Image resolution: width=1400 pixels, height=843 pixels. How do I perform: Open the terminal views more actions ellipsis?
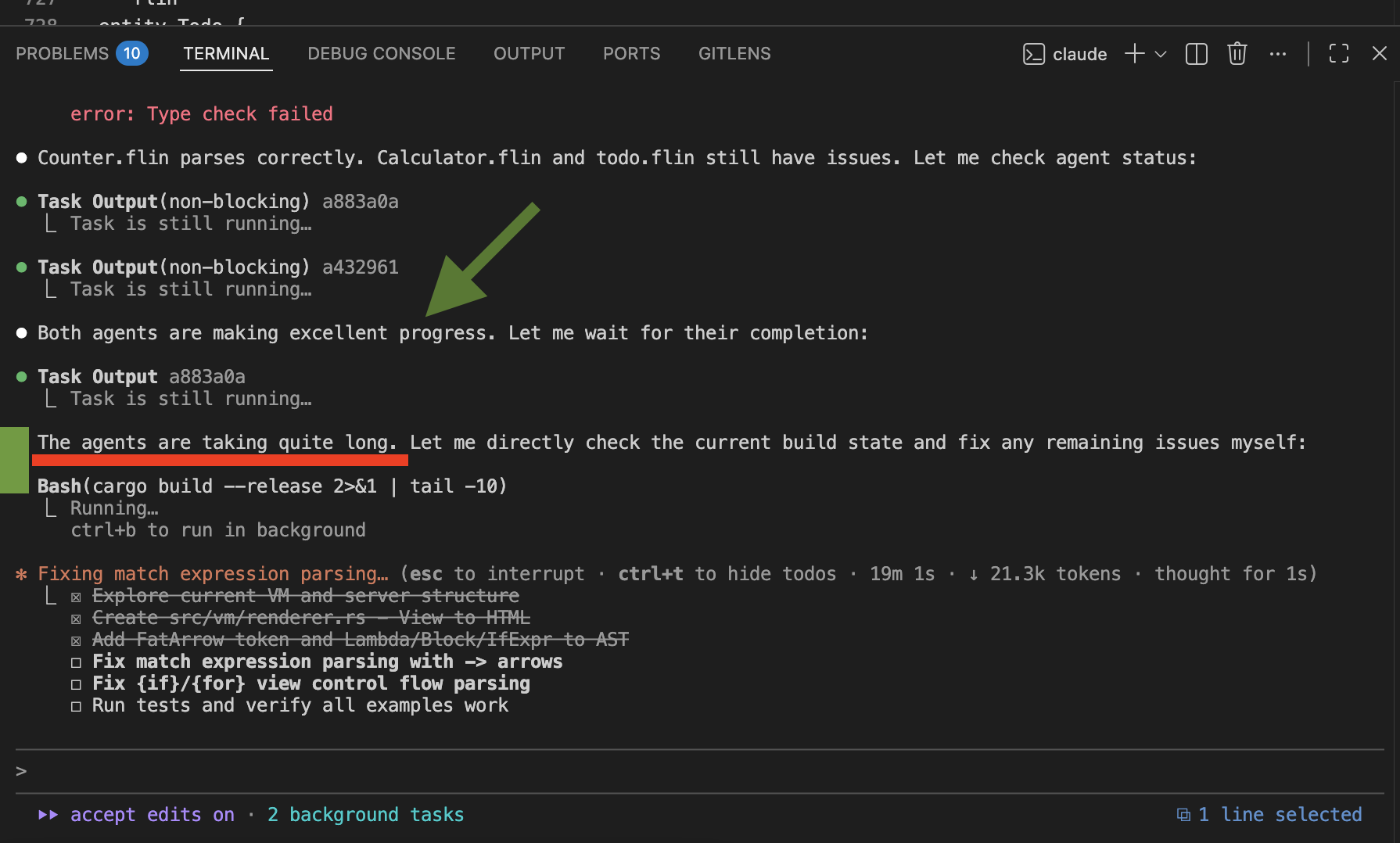(1278, 53)
